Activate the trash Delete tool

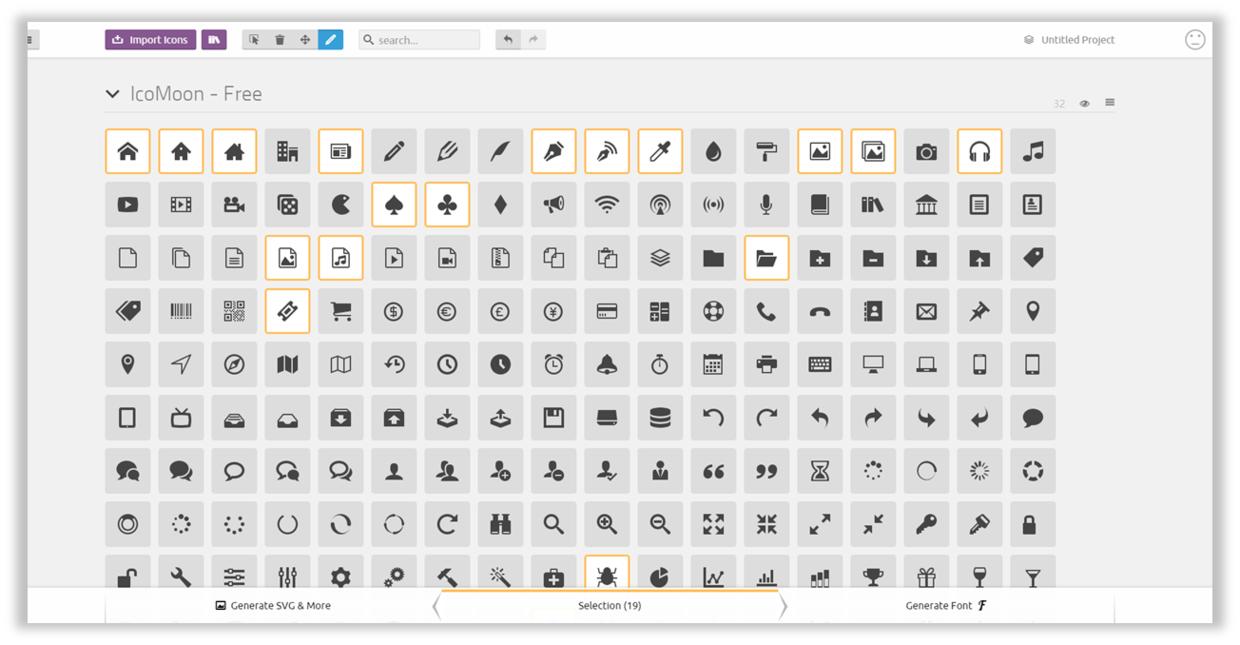point(280,40)
